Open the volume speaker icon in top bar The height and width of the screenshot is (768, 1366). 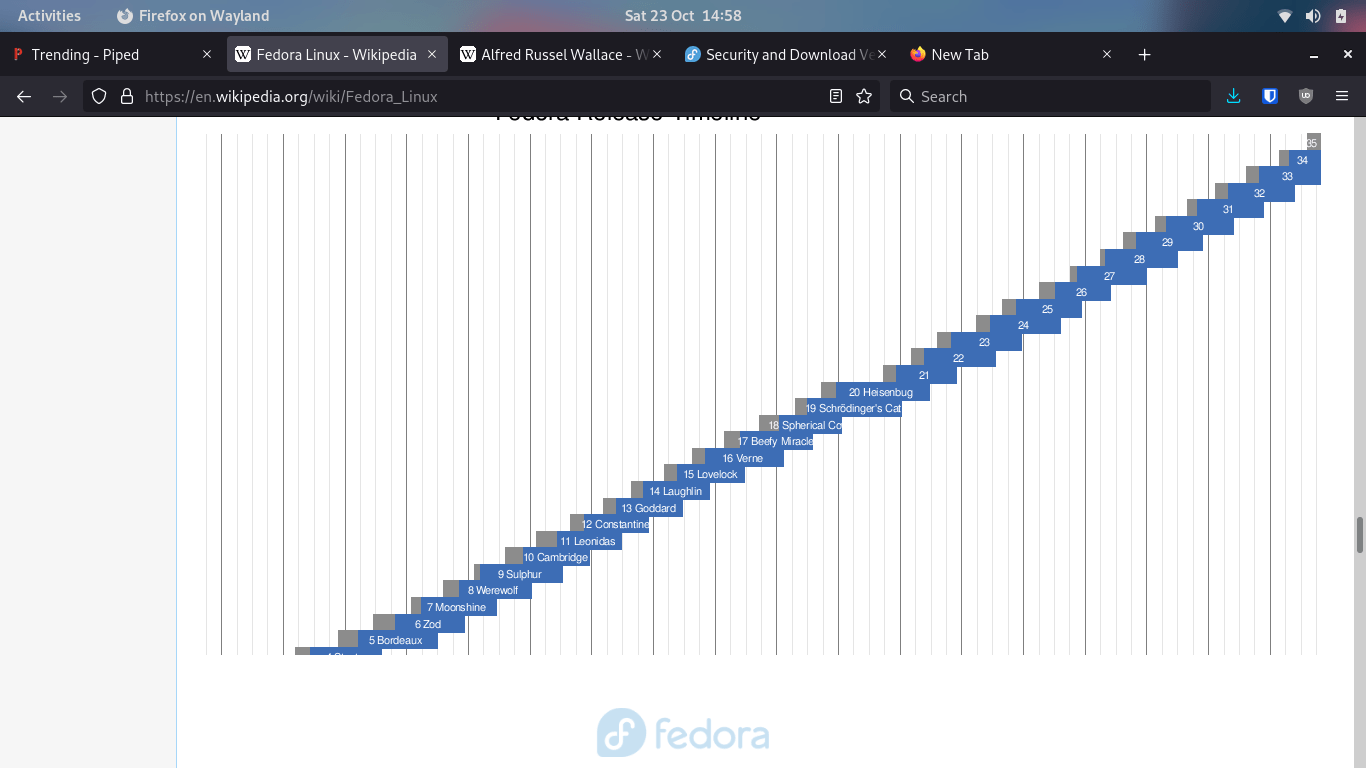click(1313, 15)
